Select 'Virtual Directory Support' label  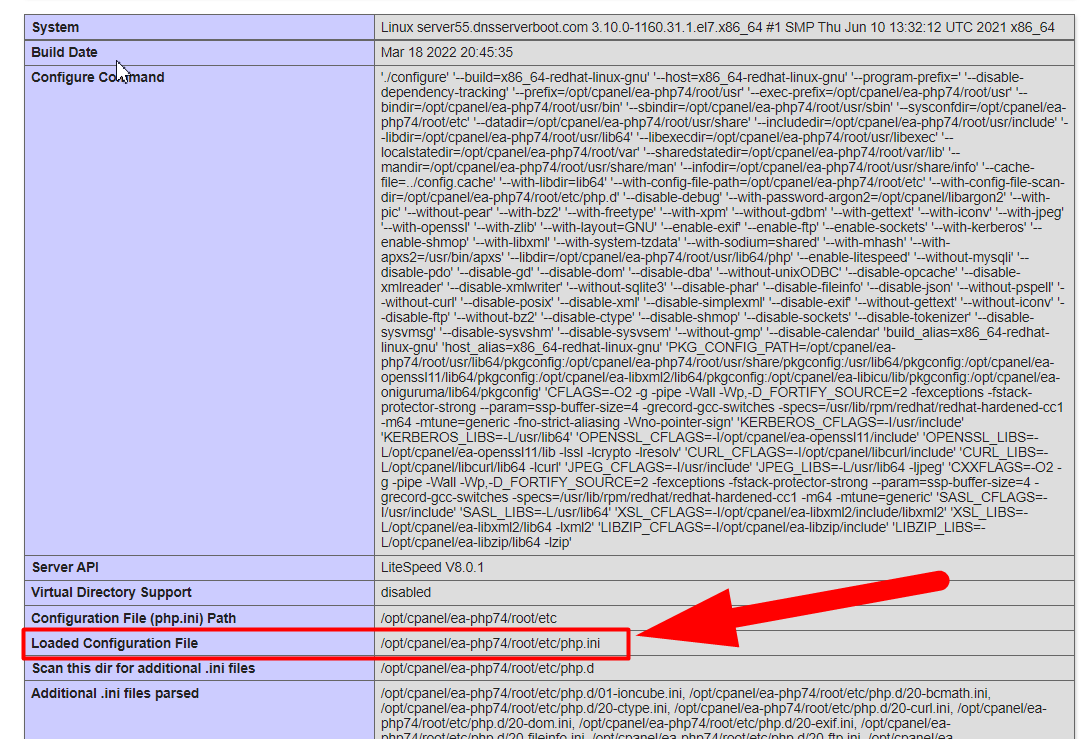click(111, 593)
